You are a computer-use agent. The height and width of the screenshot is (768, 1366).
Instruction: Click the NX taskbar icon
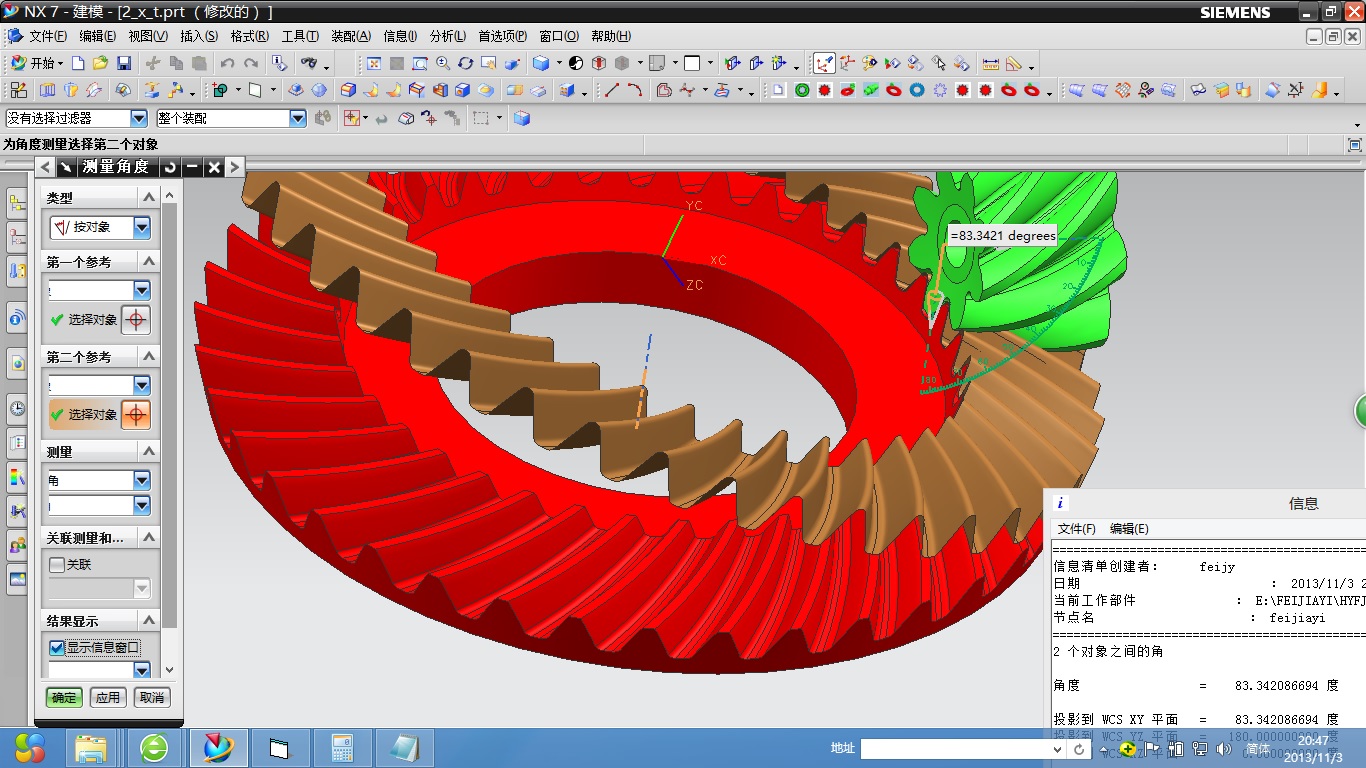[218, 748]
